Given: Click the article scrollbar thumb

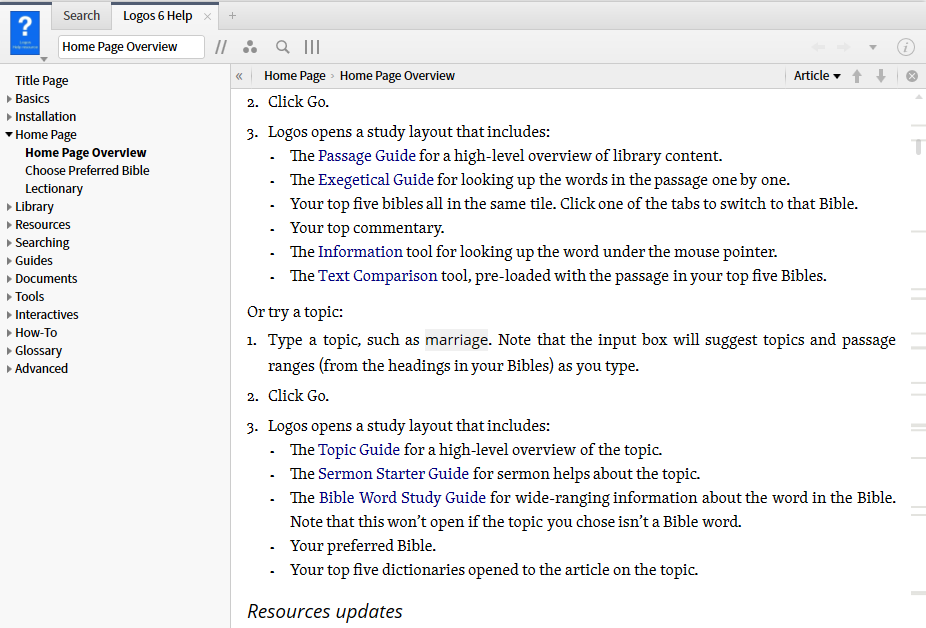Looking at the screenshot, I should click(x=918, y=146).
